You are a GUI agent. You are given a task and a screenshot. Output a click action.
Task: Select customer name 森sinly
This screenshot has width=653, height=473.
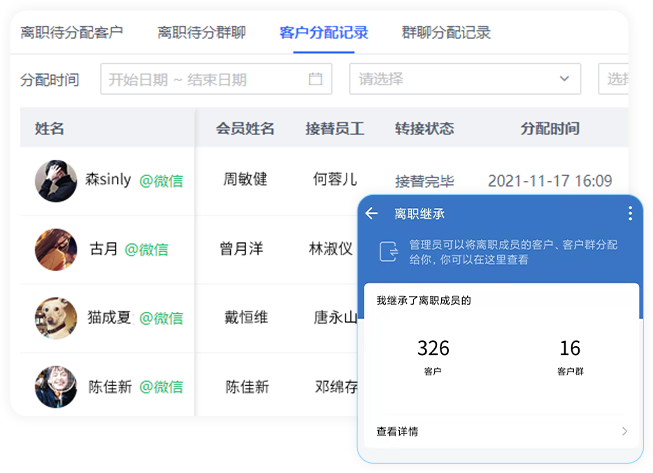click(108, 179)
